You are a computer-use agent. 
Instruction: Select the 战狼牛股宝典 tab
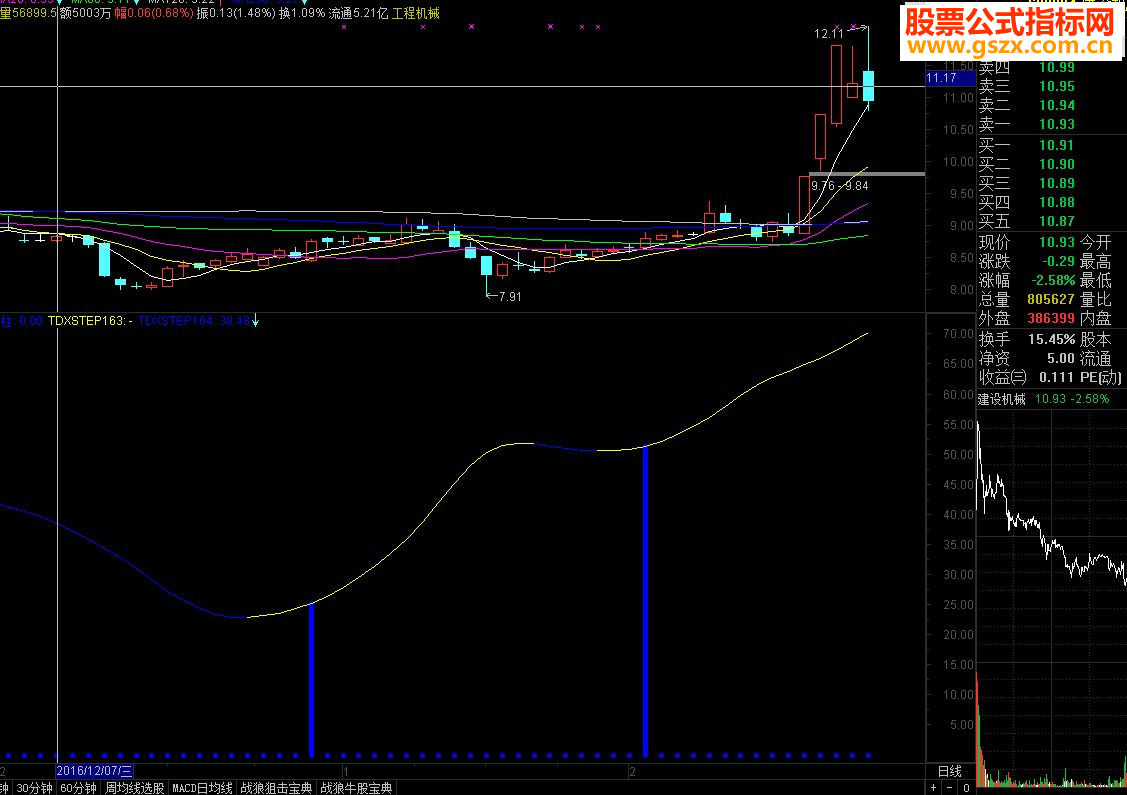click(x=356, y=789)
